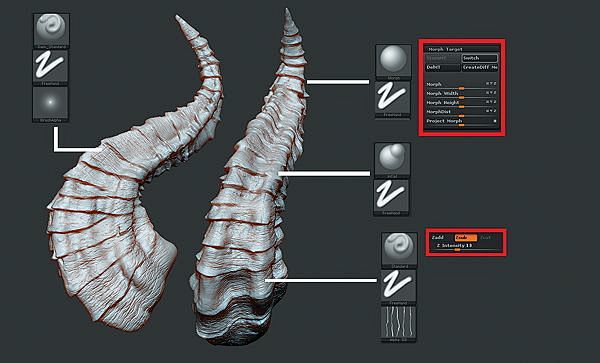Click the CreateDiff Mesh button
The height and width of the screenshot is (363, 600).
click(x=480, y=67)
